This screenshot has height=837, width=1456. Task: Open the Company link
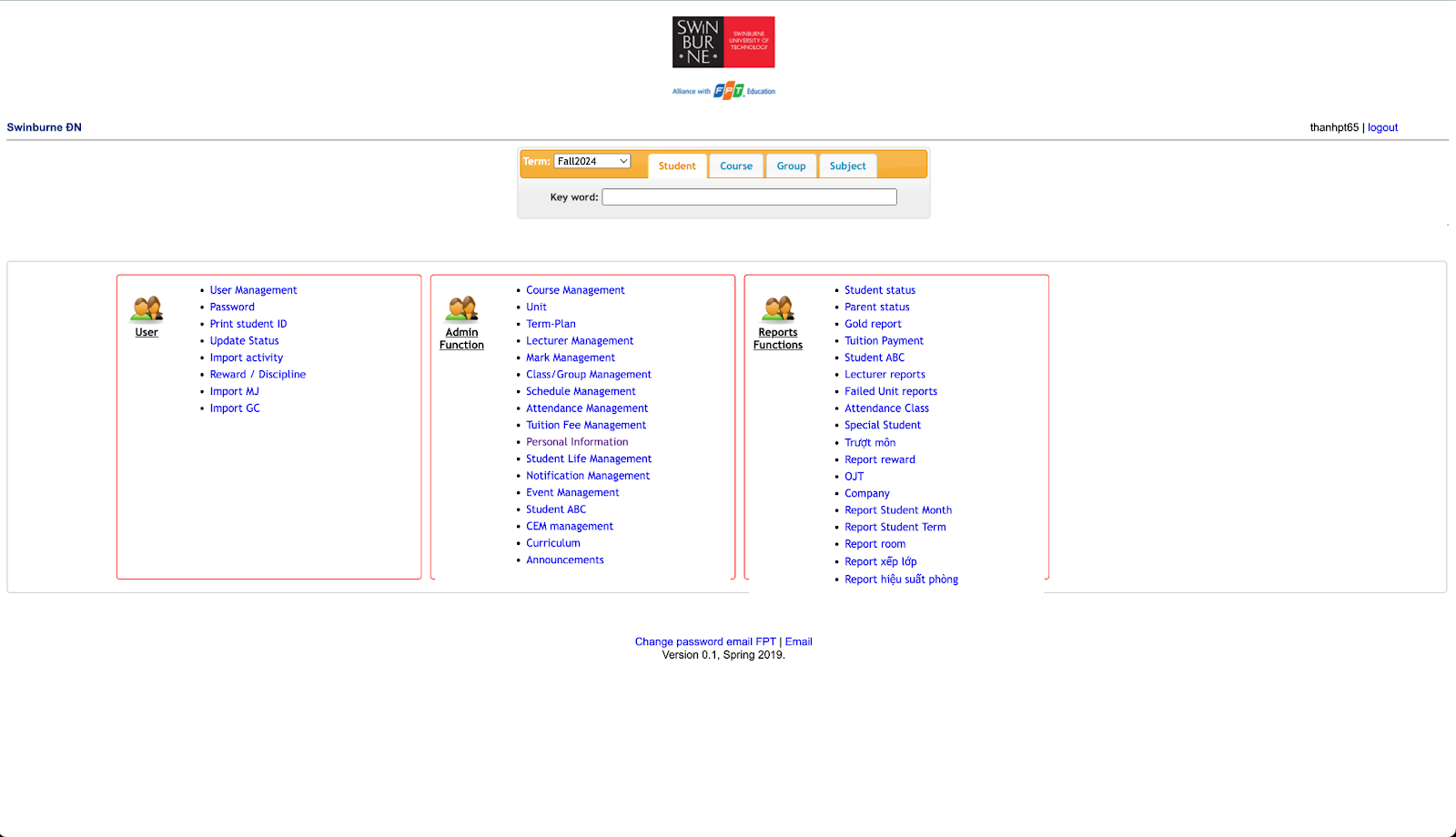867,493
